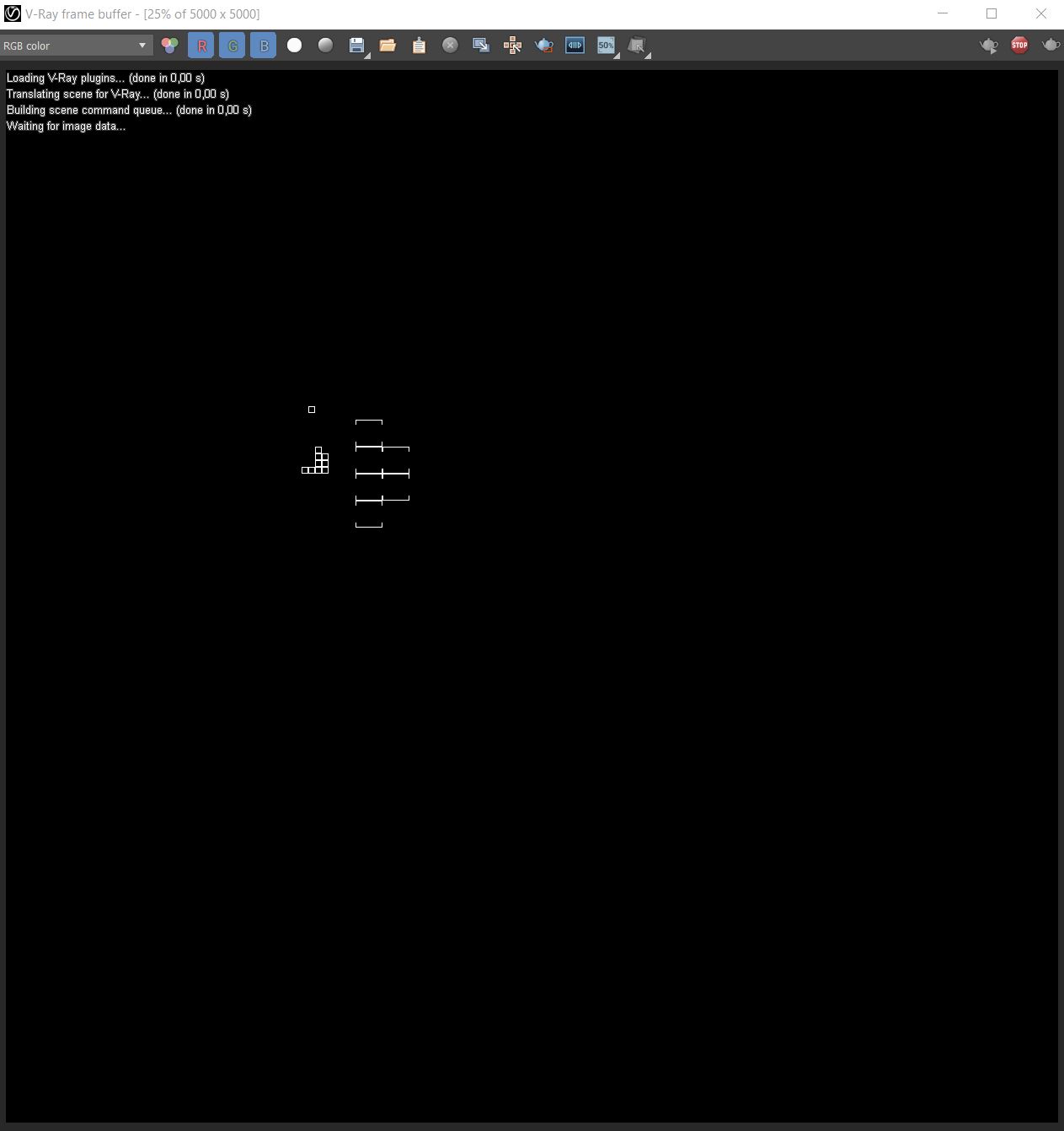Clear the frame buffer image
Image resolution: width=1064 pixels, height=1131 pixels.
(x=450, y=46)
